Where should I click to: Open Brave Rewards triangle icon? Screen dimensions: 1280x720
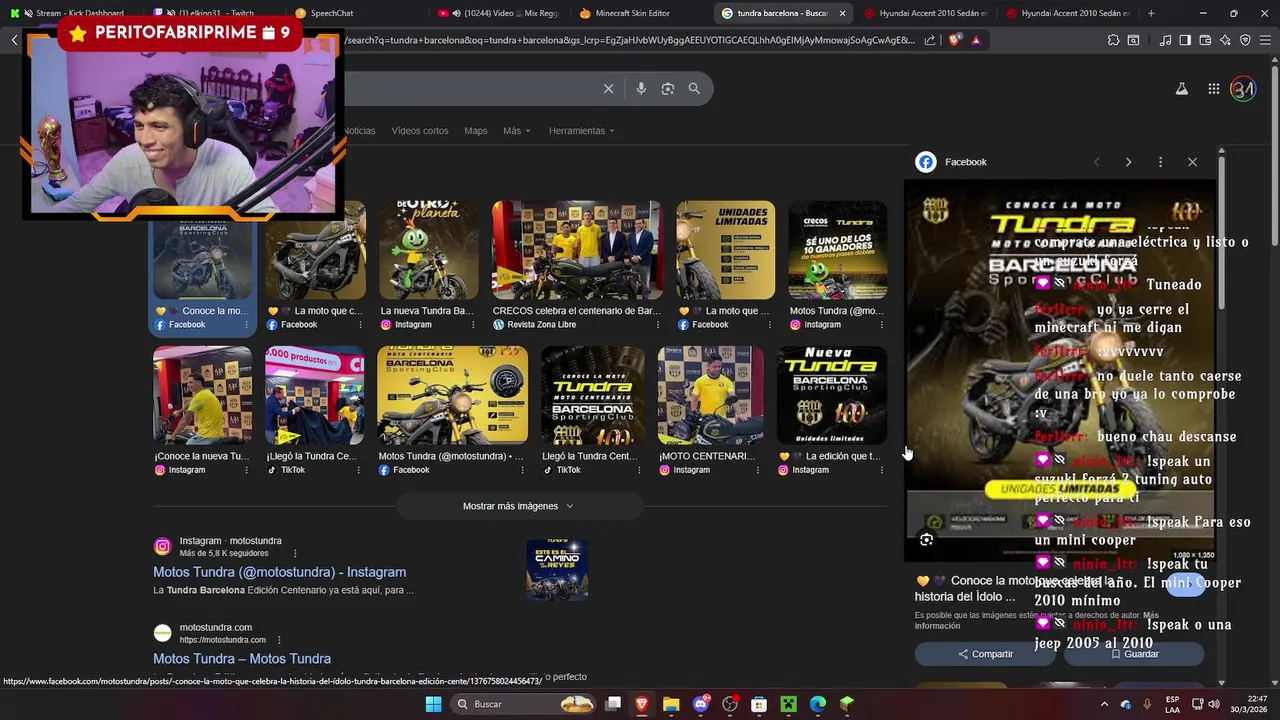(x=976, y=40)
